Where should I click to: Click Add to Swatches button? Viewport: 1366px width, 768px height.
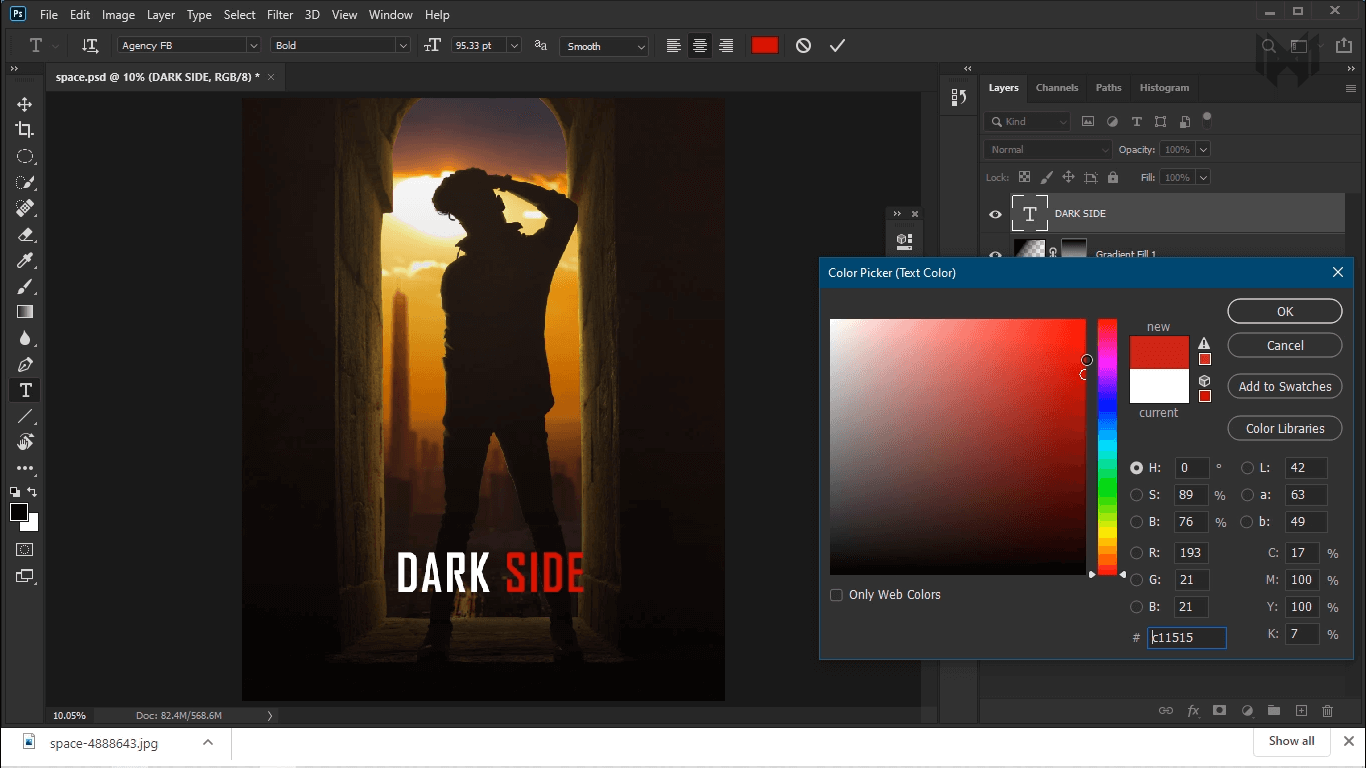pos(1285,386)
